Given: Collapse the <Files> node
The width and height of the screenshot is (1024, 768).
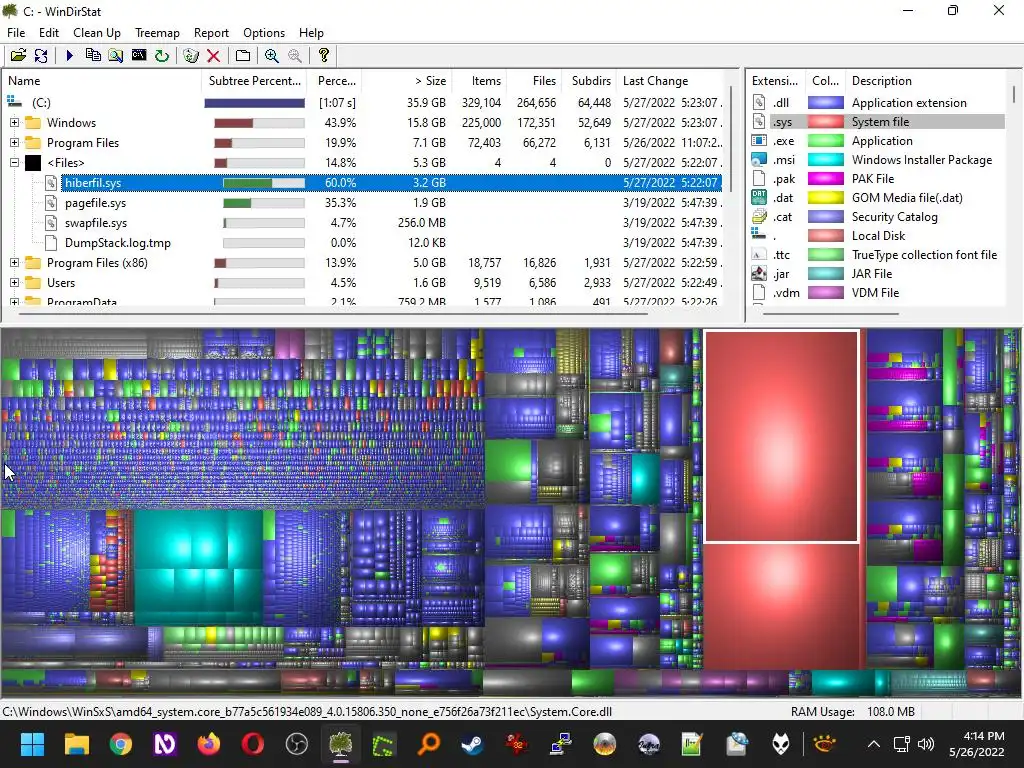Looking at the screenshot, I should (x=14, y=163).
